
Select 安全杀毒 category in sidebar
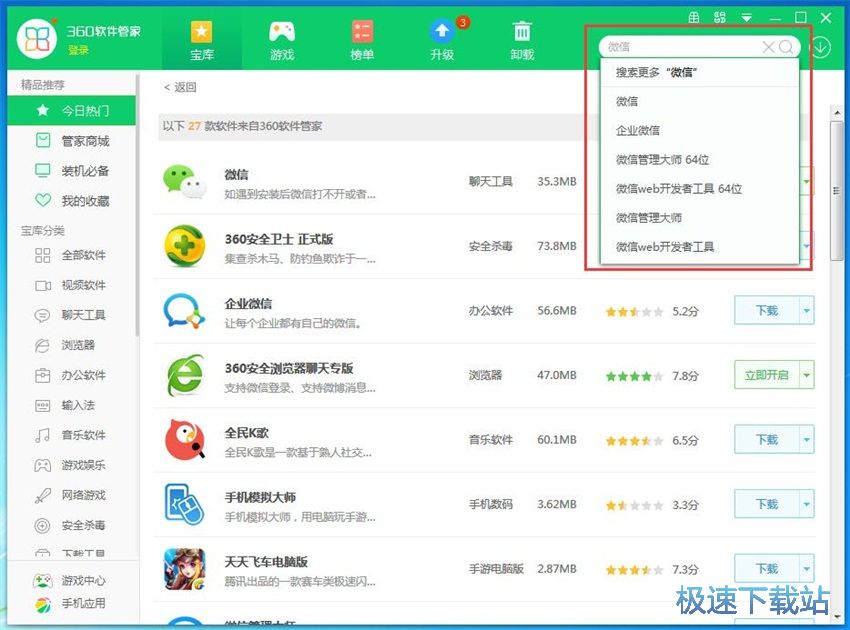[72, 525]
